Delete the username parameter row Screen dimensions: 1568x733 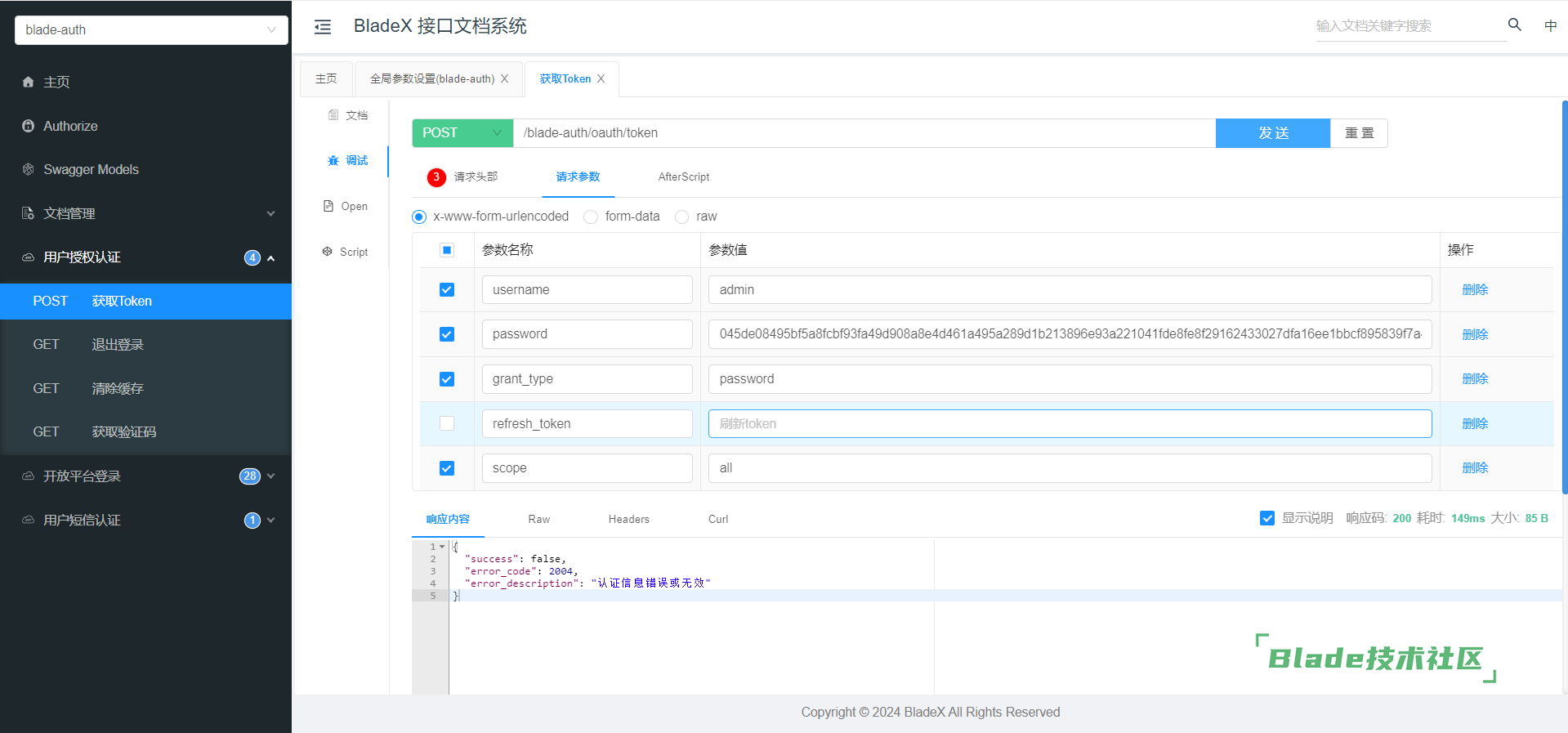1475,289
